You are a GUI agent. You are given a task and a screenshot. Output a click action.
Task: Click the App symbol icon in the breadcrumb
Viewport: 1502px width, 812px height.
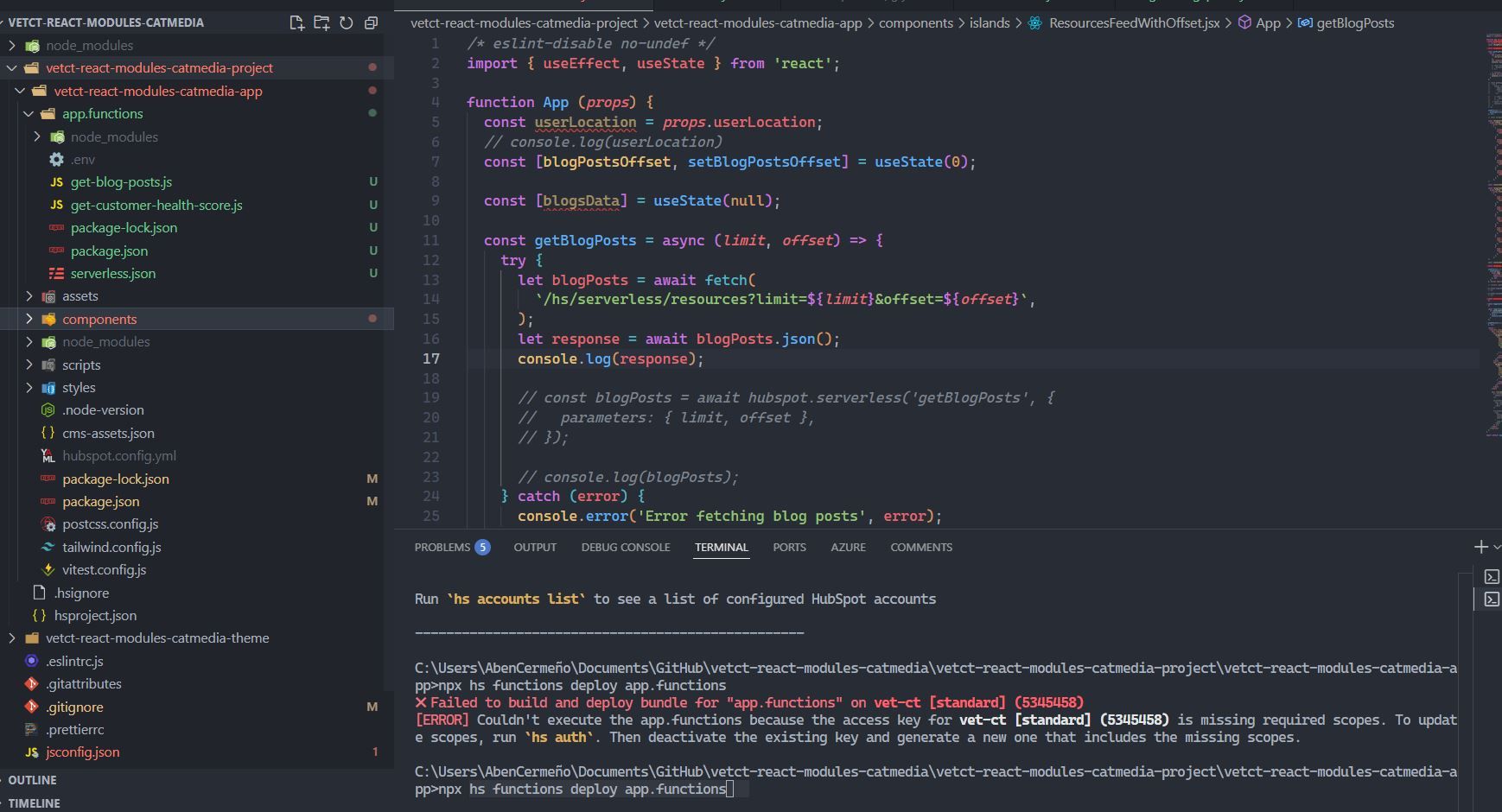[1245, 23]
